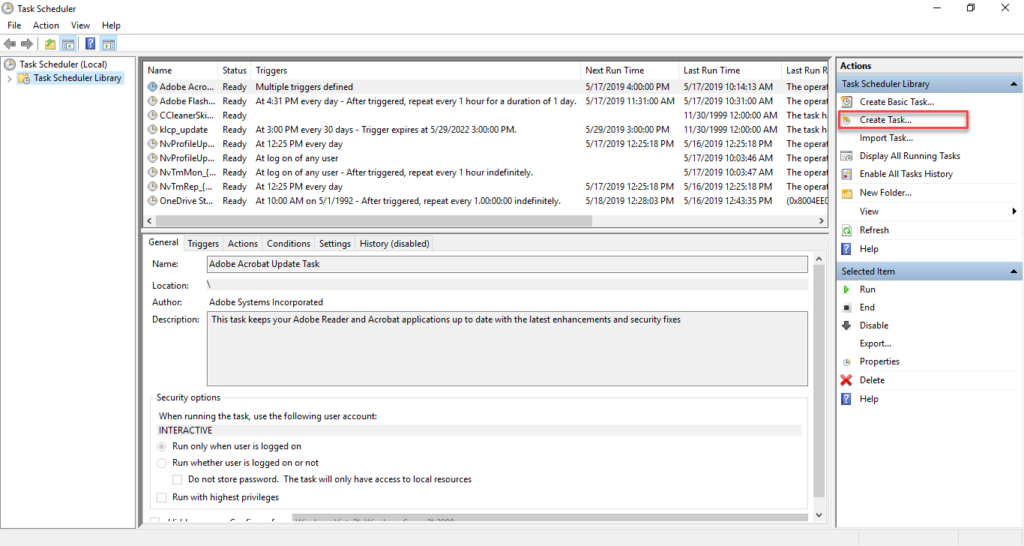Screen dimensions: 1024x546
Task: Expand the Task Scheduler Library tree node
Action: point(10,78)
